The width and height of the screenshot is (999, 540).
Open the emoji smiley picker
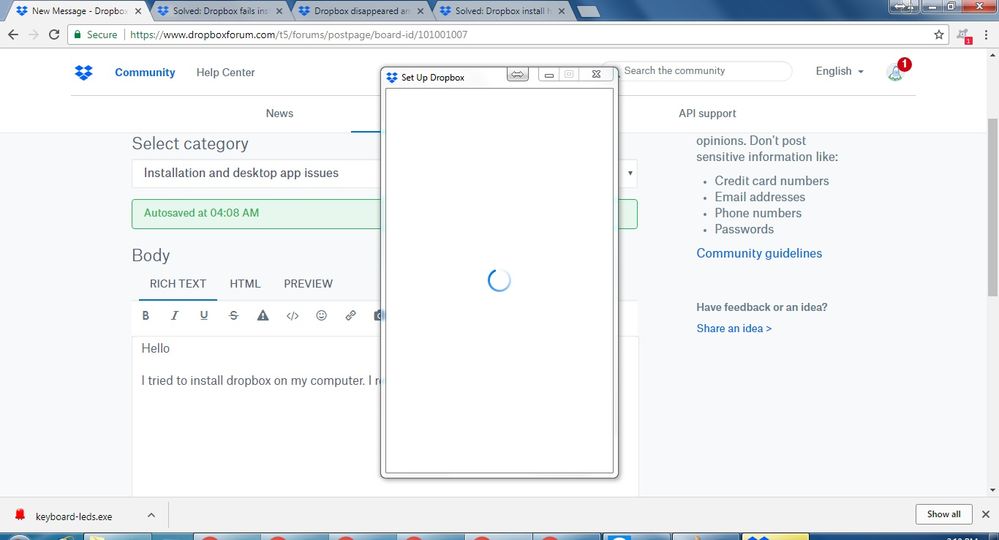(x=322, y=316)
